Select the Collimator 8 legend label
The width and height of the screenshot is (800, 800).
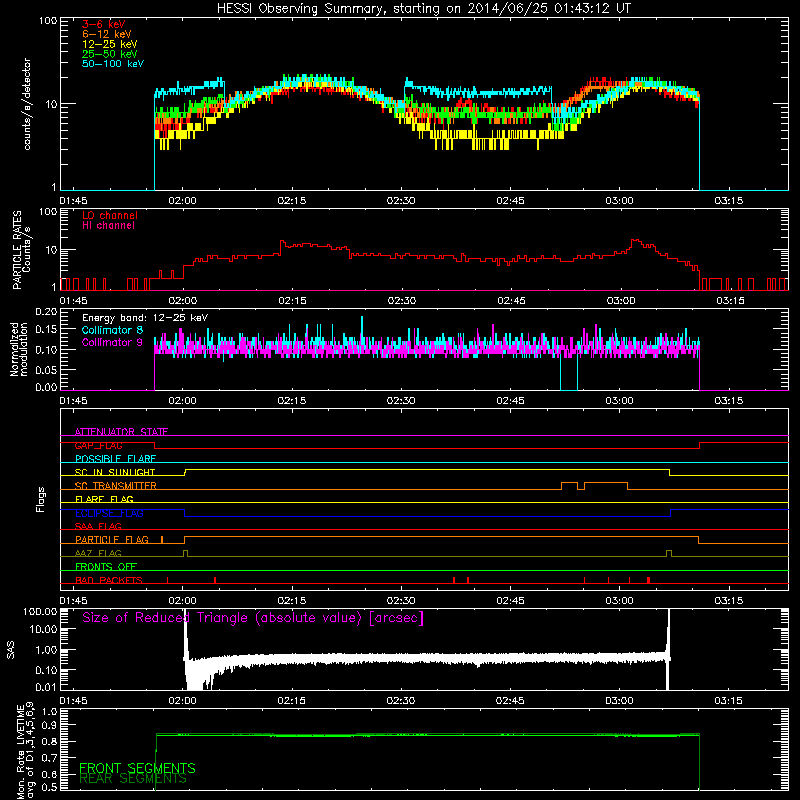112,330
